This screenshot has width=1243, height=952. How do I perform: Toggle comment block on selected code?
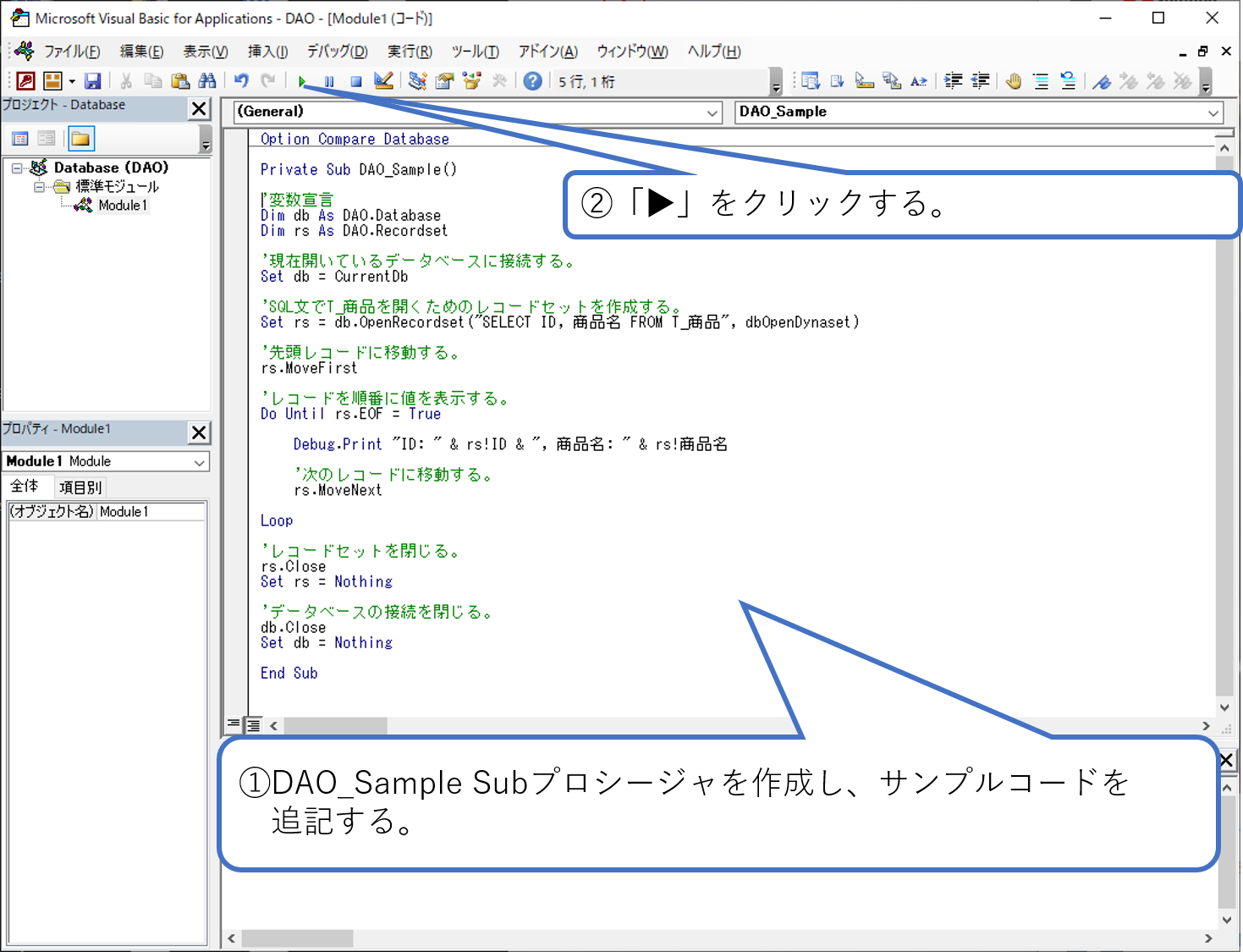[x=1041, y=80]
